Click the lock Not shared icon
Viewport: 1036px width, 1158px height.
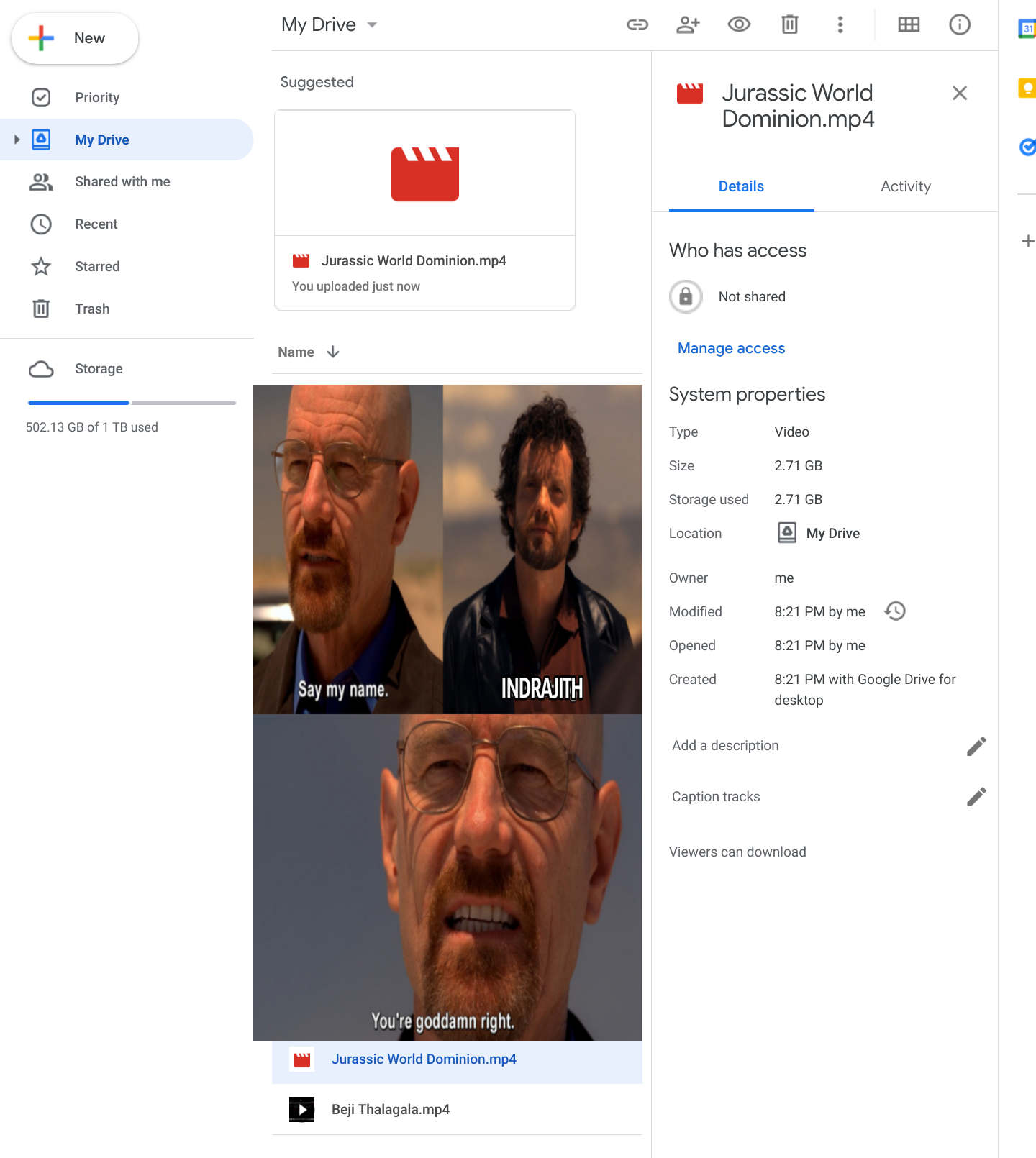(686, 296)
